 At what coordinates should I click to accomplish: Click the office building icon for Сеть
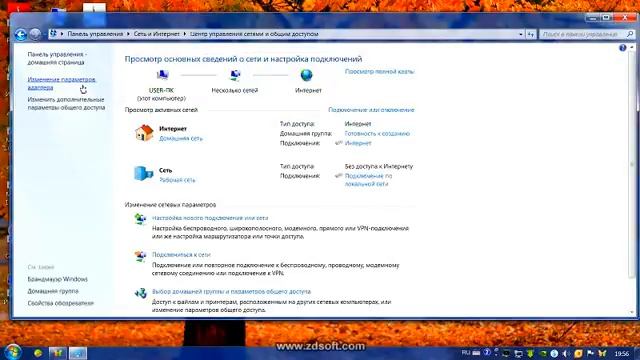point(144,173)
